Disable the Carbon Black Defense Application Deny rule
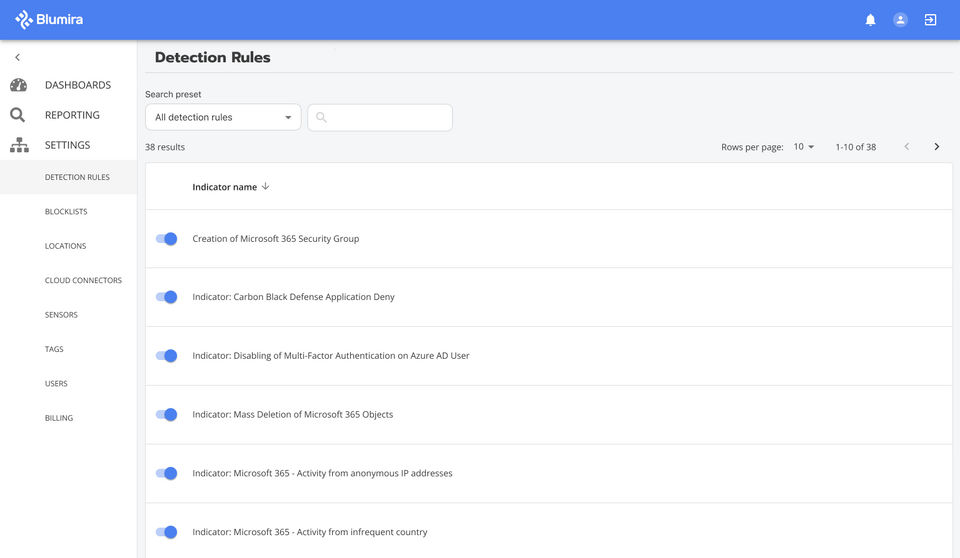This screenshot has width=960, height=558. pyautogui.click(x=167, y=296)
